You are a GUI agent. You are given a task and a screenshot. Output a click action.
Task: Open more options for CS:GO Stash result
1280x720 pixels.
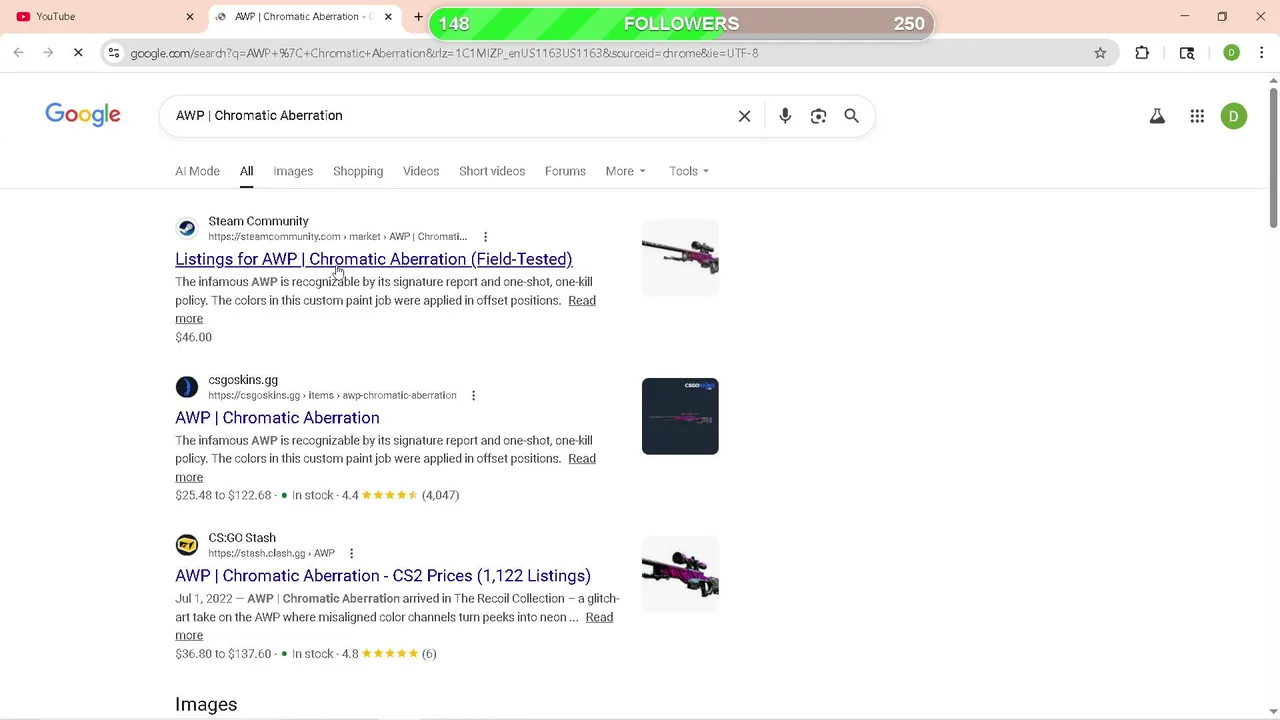(351, 553)
